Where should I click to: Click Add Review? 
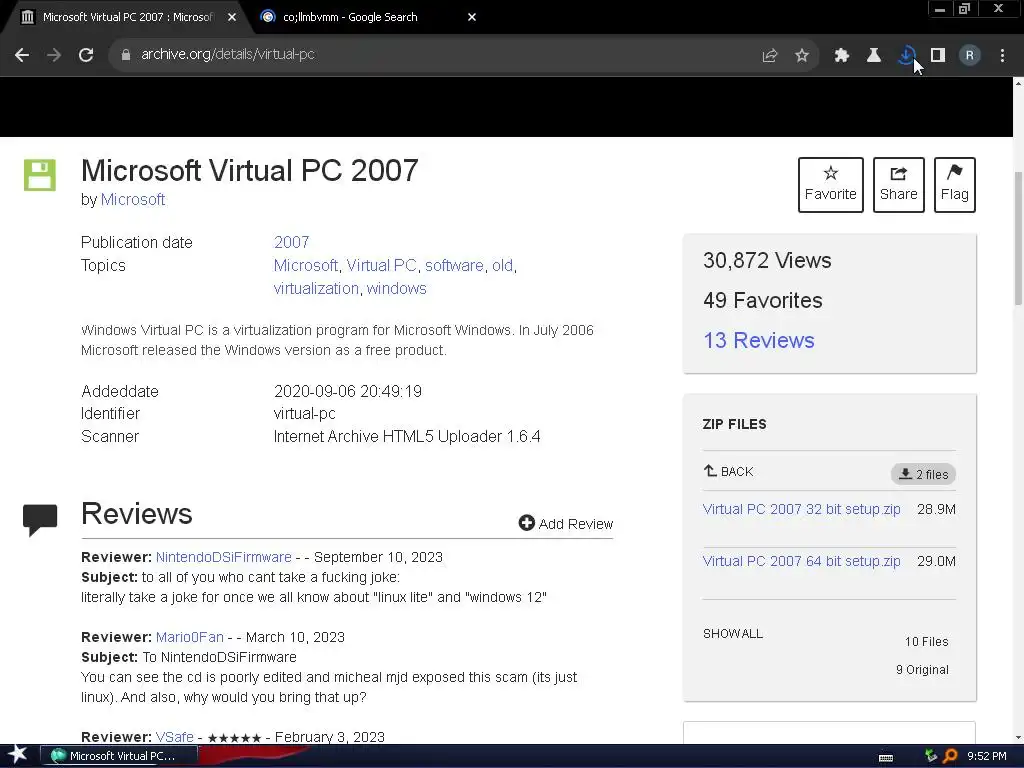(566, 524)
